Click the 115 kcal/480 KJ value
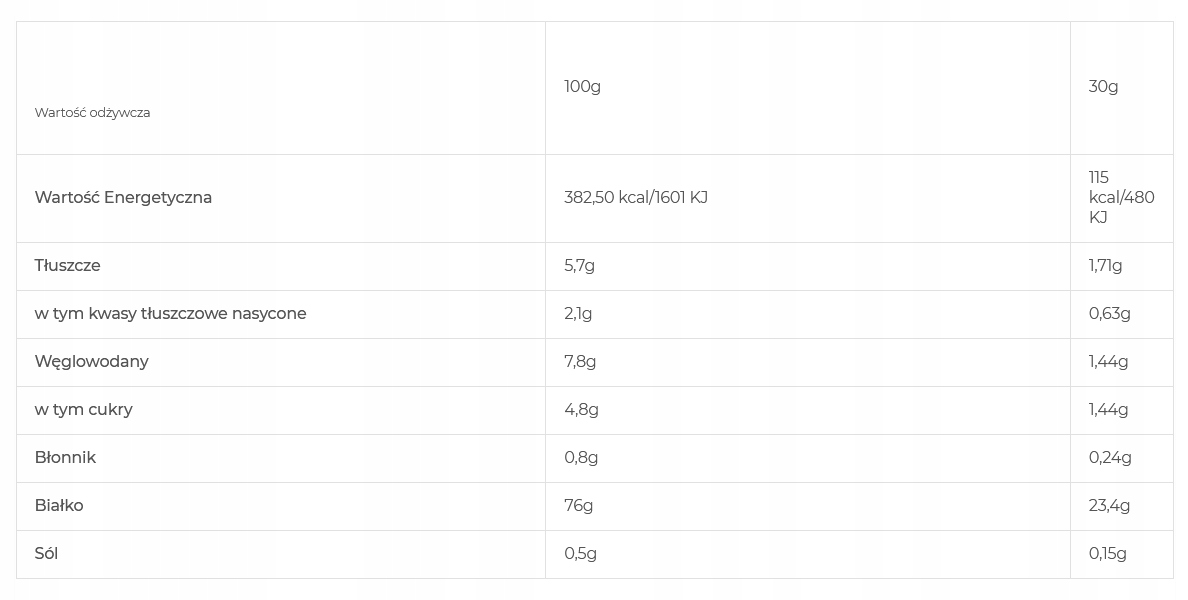This screenshot has width=1188, height=600. [x=1121, y=198]
